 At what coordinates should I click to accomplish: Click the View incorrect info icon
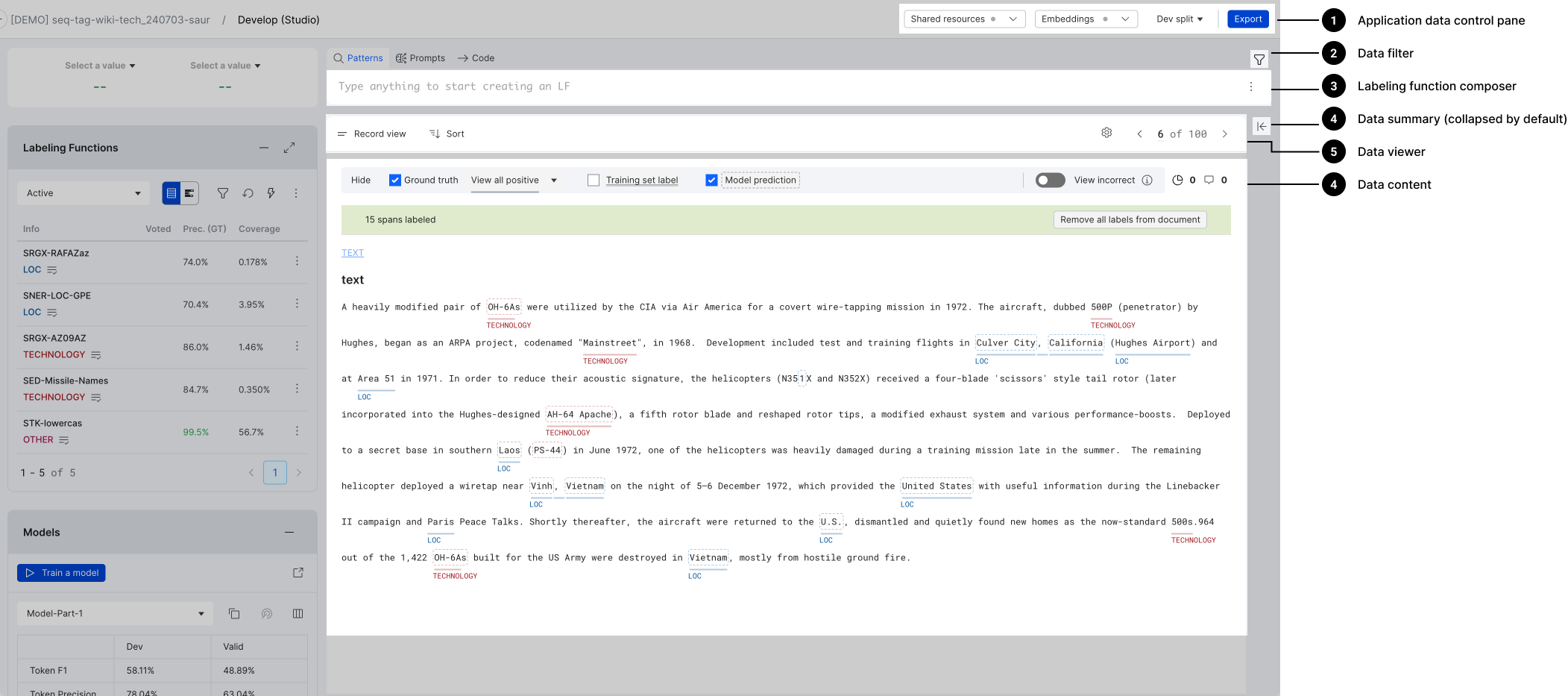pyautogui.click(x=1147, y=180)
